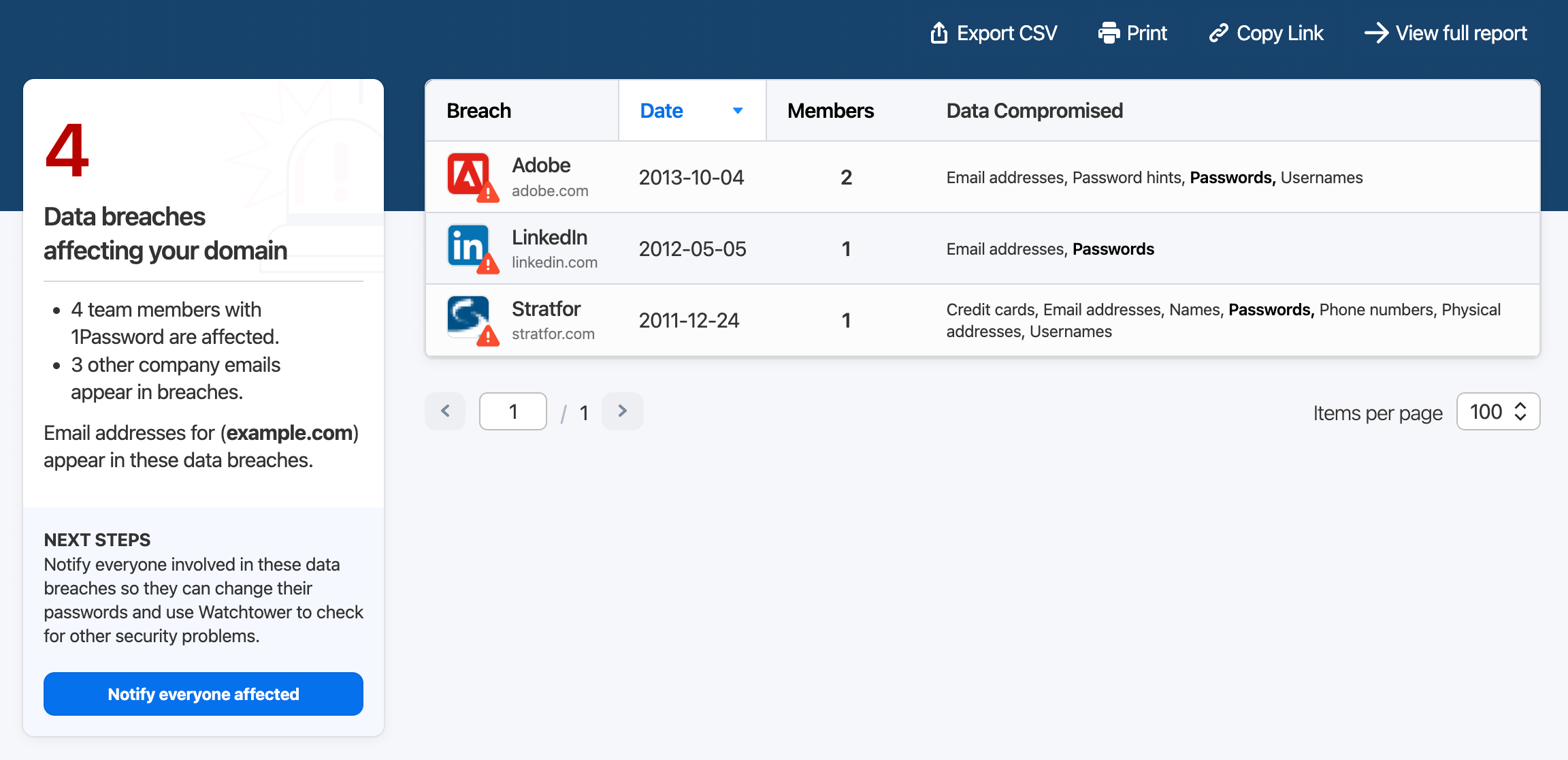Click date 2012-05-05
The width and height of the screenshot is (1568, 760).
[692, 249]
